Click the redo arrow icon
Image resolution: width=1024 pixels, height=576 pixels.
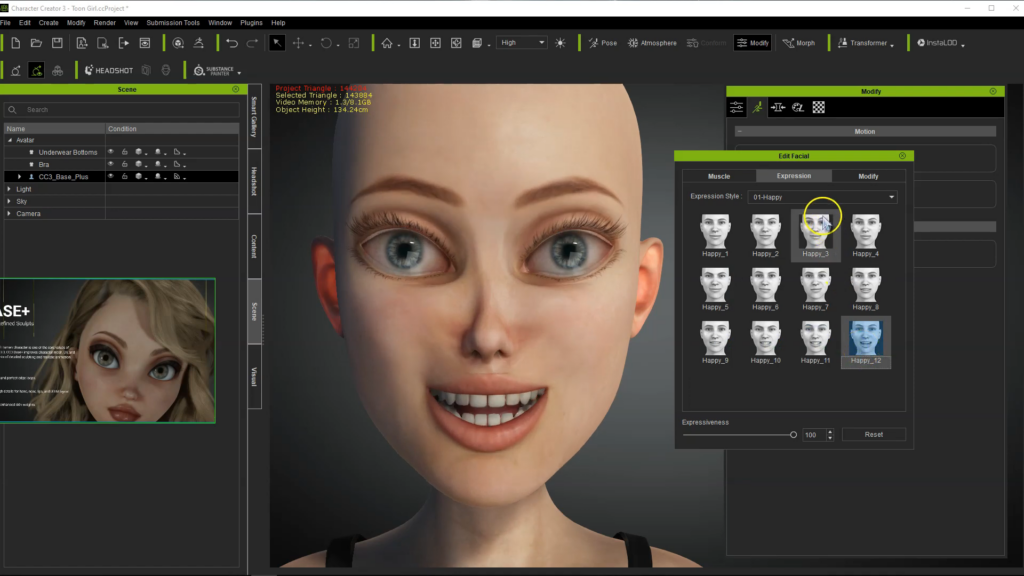253,43
